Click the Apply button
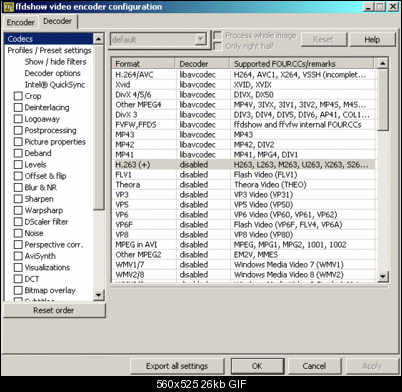The image size is (402, 392). pos(372,366)
